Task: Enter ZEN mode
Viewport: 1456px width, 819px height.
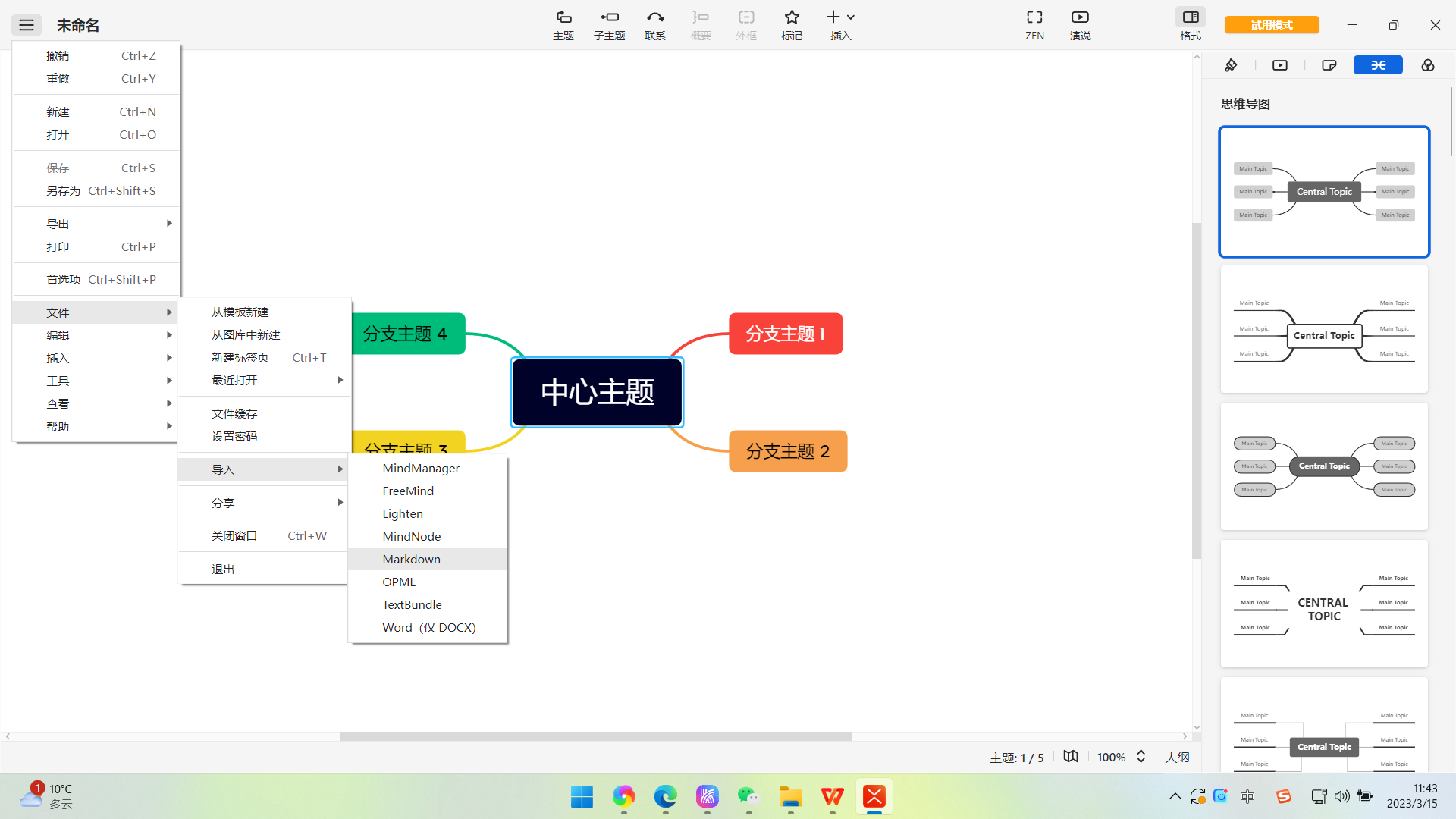Action: click(1034, 24)
